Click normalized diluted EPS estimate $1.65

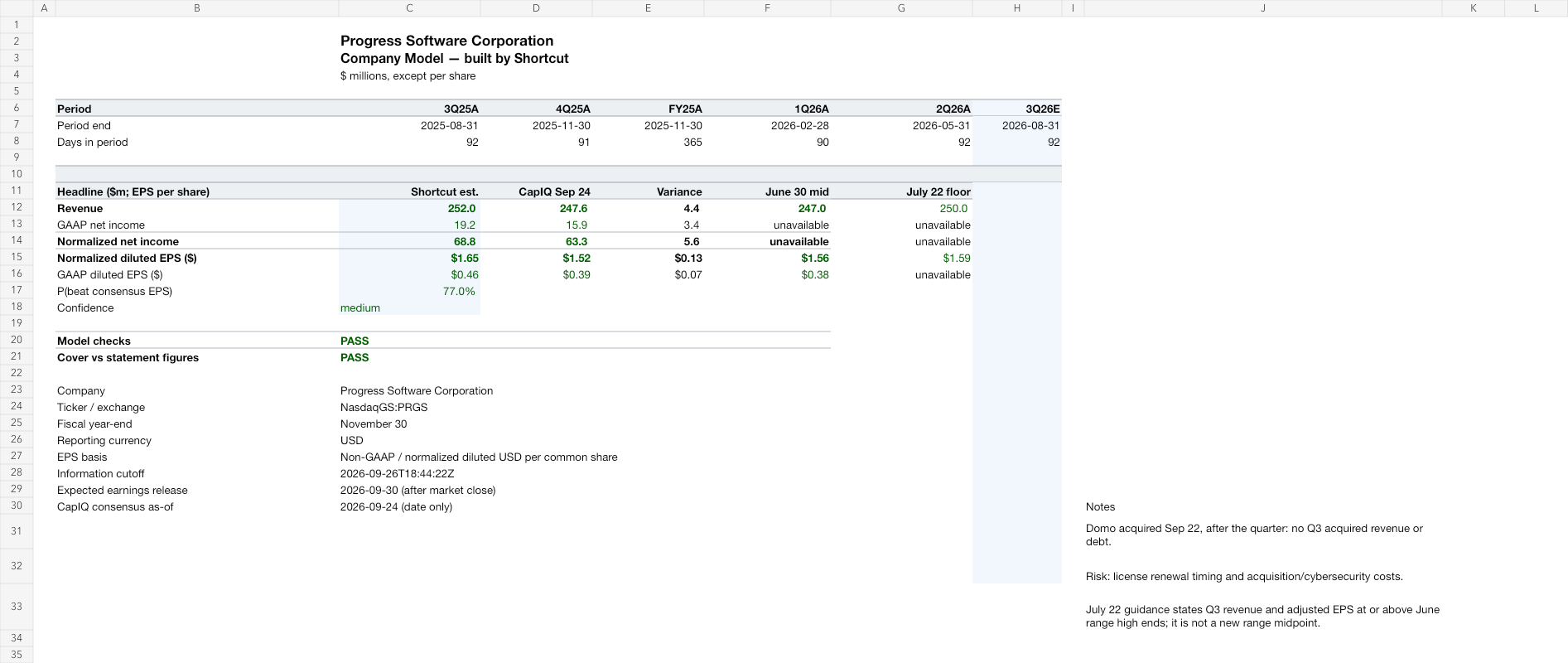[x=465, y=258]
